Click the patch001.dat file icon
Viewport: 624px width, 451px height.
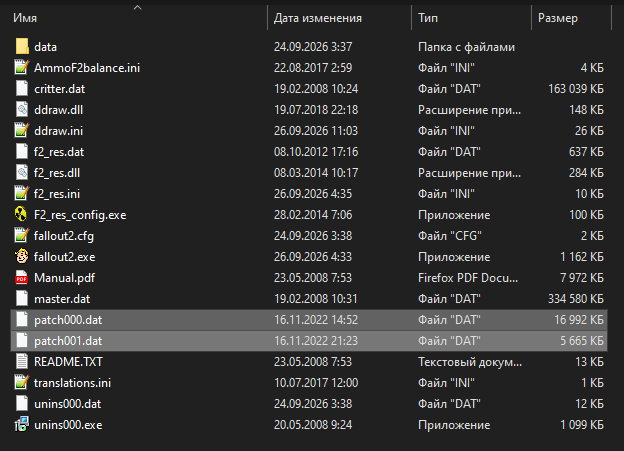point(22,341)
